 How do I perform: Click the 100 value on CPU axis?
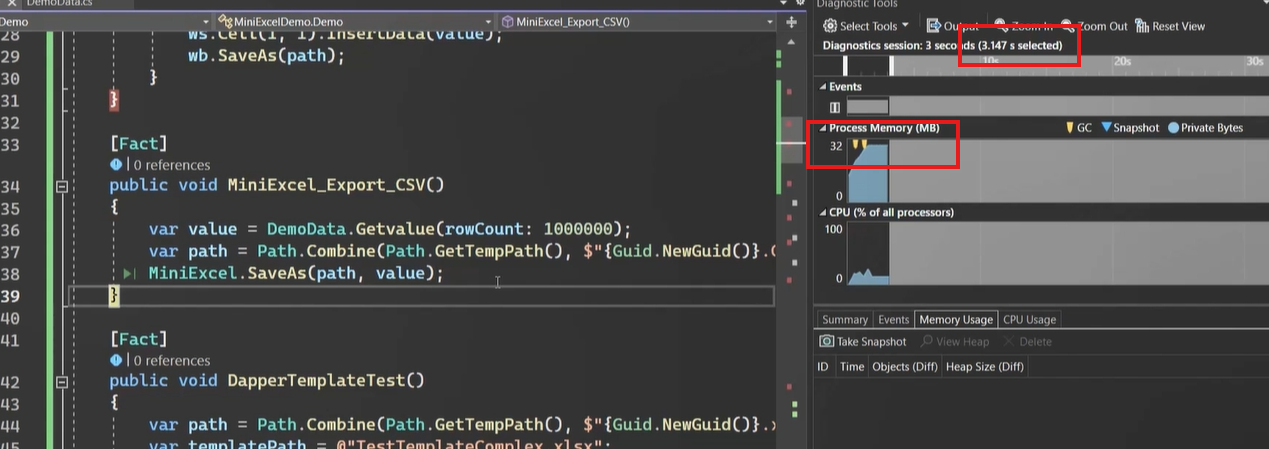coord(832,230)
